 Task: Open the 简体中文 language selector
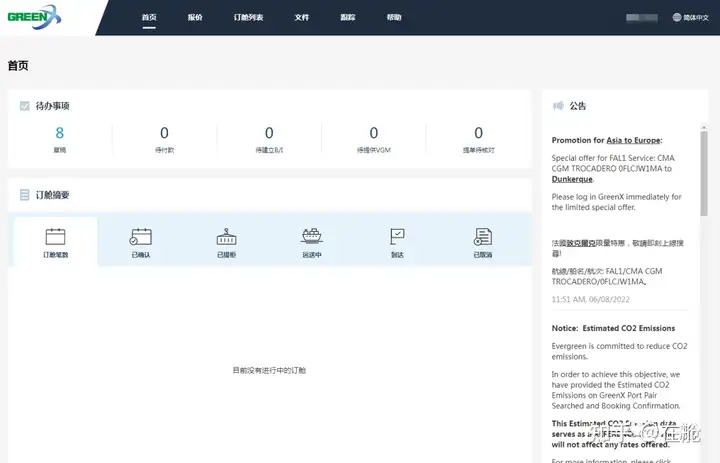click(691, 17)
